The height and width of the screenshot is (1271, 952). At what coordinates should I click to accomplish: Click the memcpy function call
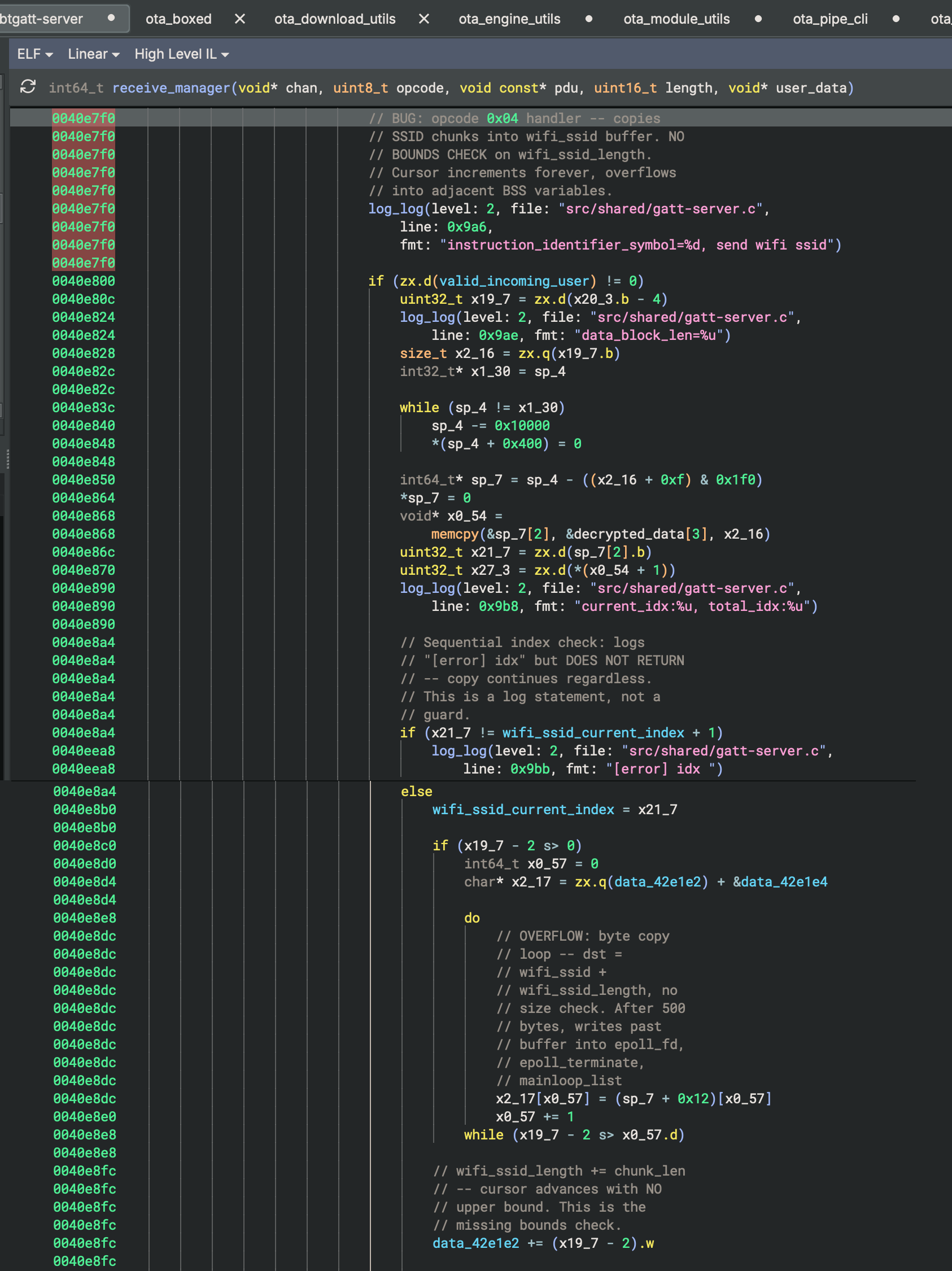[455, 534]
